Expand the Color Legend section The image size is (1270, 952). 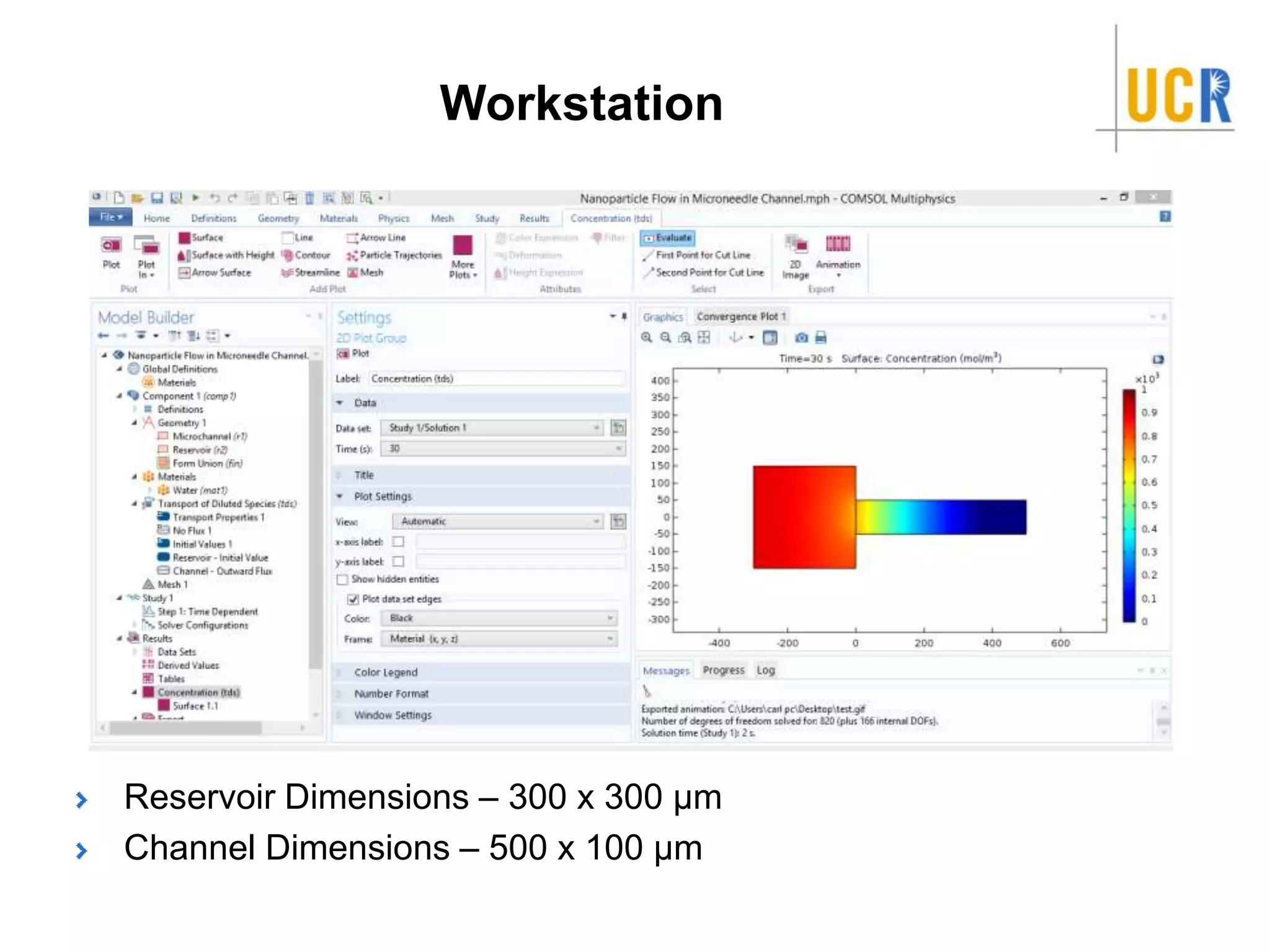[x=386, y=672]
